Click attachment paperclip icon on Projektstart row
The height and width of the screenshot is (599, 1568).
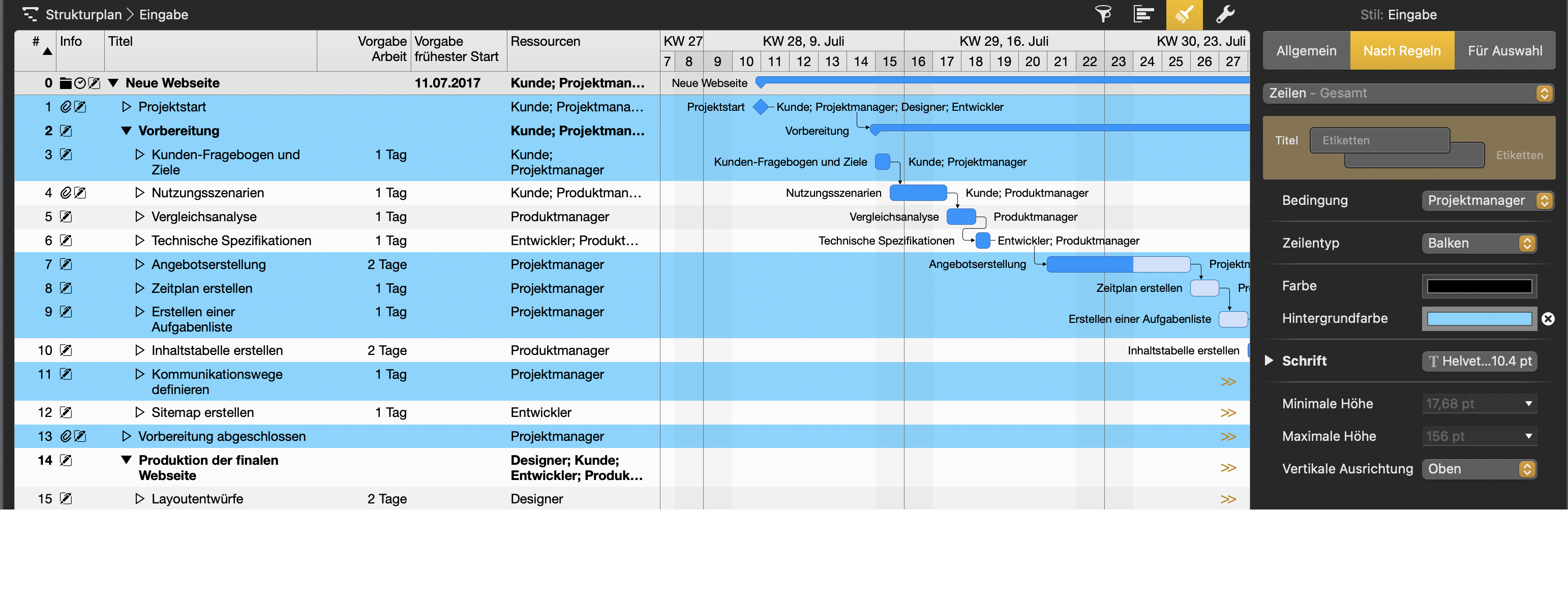pos(66,107)
